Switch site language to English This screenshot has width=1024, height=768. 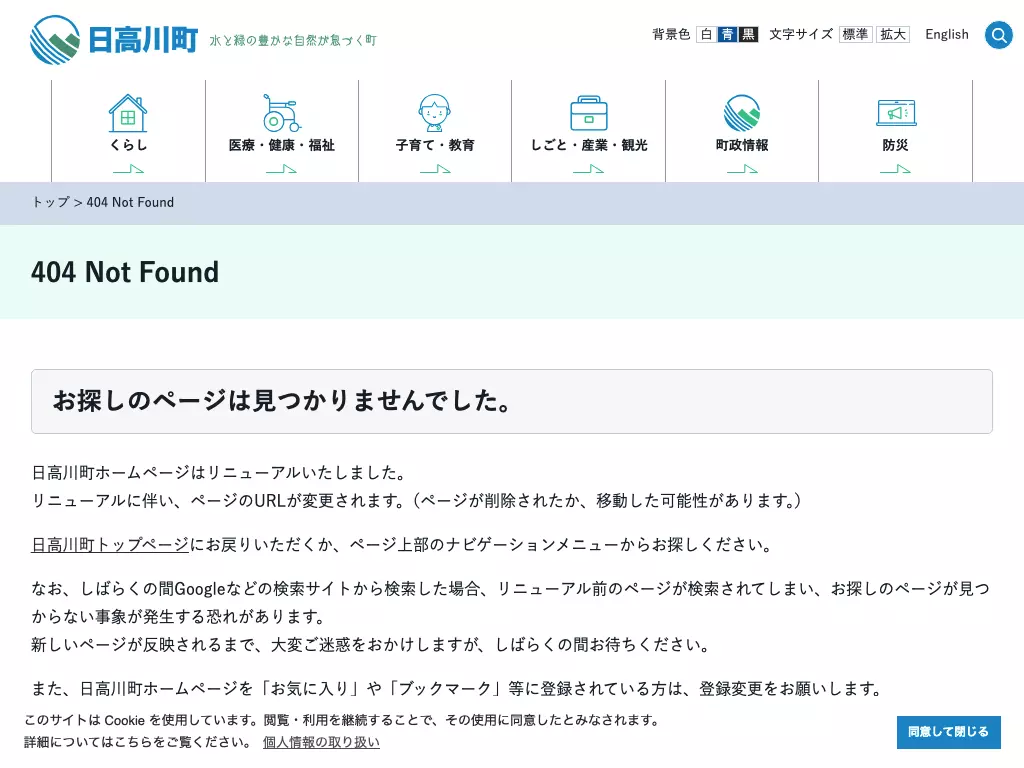click(947, 35)
